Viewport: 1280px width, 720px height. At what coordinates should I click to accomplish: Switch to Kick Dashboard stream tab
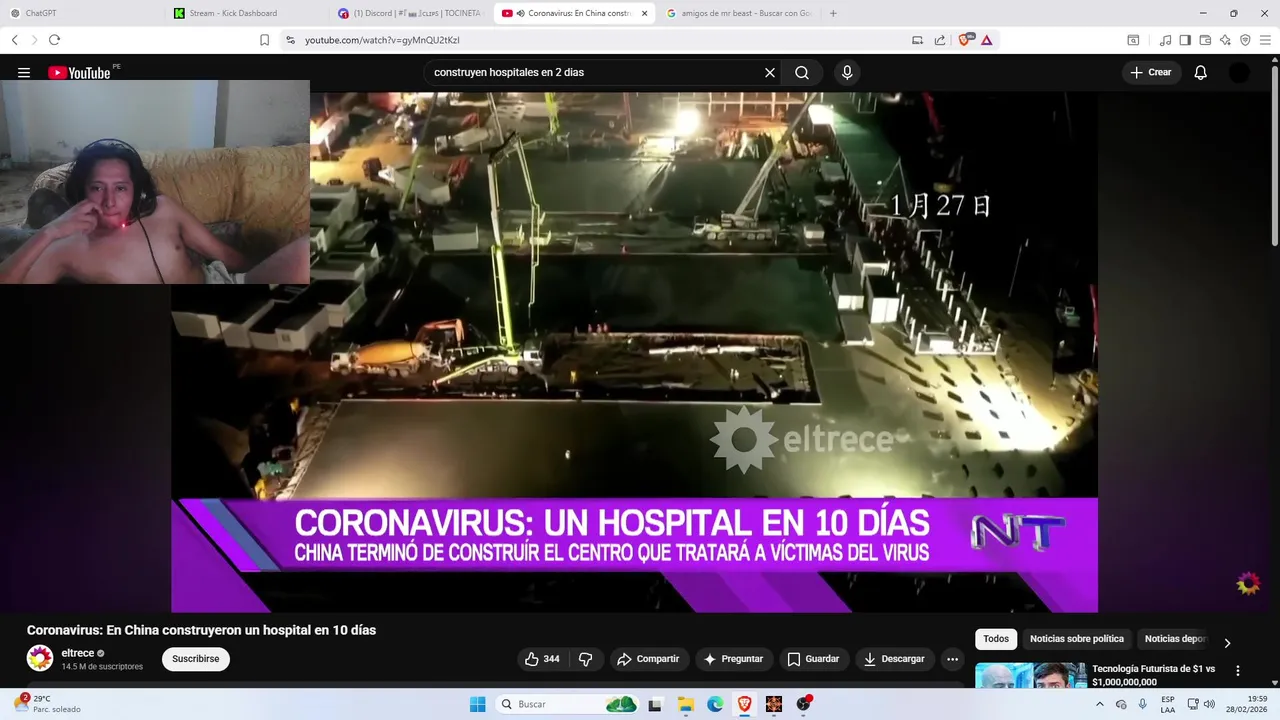click(246, 13)
